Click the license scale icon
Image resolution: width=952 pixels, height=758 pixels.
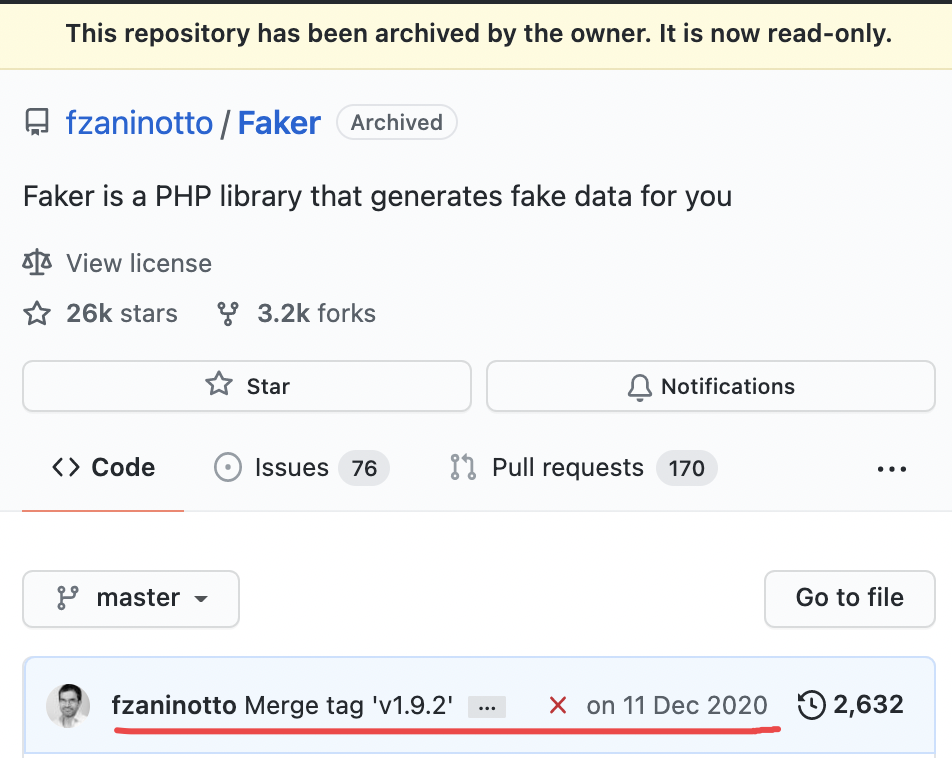pyautogui.click(x=37, y=264)
